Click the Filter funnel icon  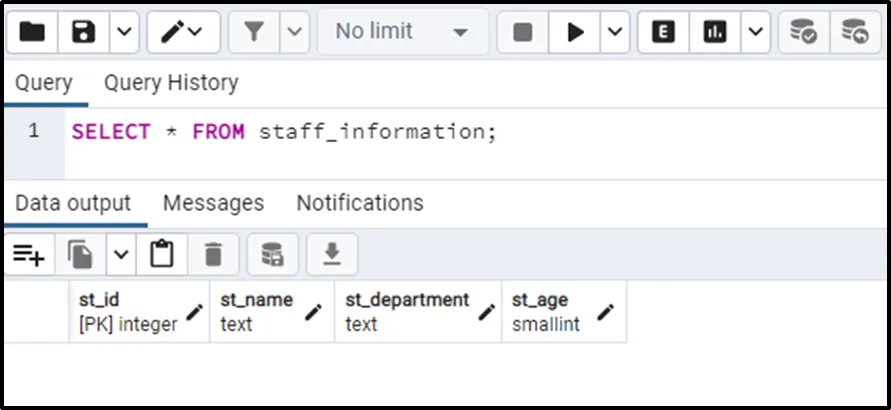[254, 32]
